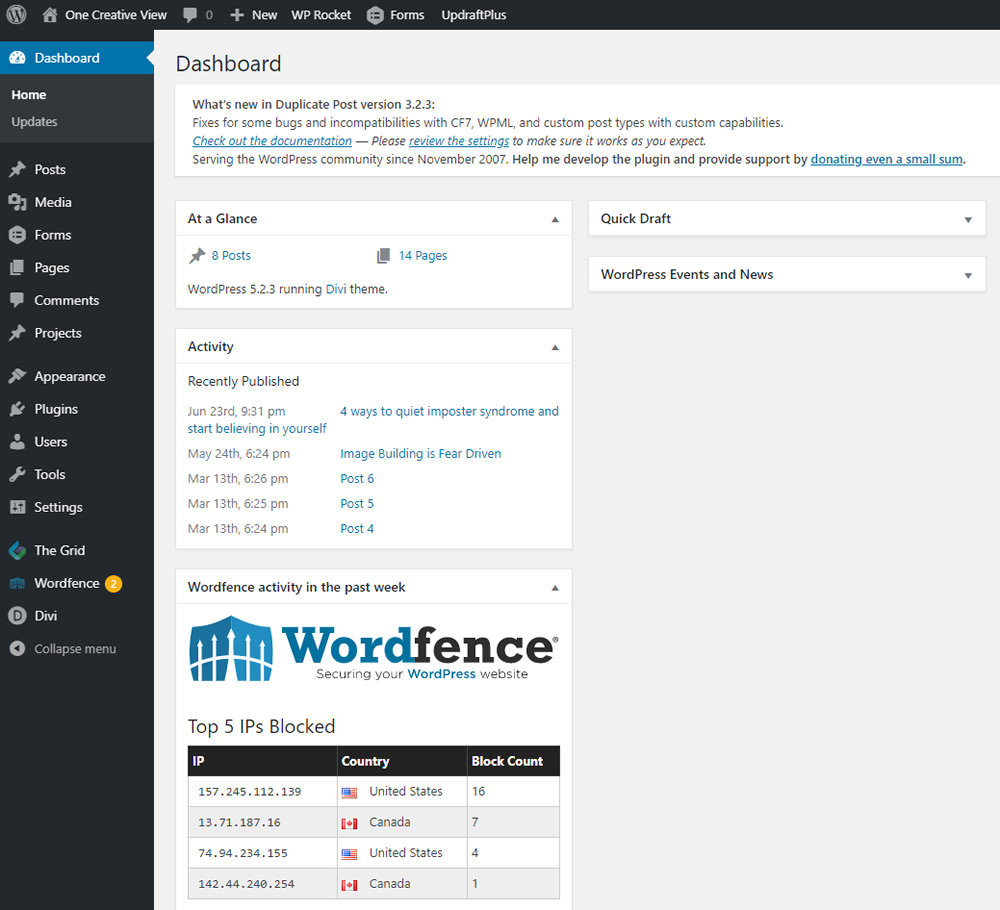The image size is (1000, 910).
Task: Click the Posts pushpin icon in sidebar
Action: point(17,169)
